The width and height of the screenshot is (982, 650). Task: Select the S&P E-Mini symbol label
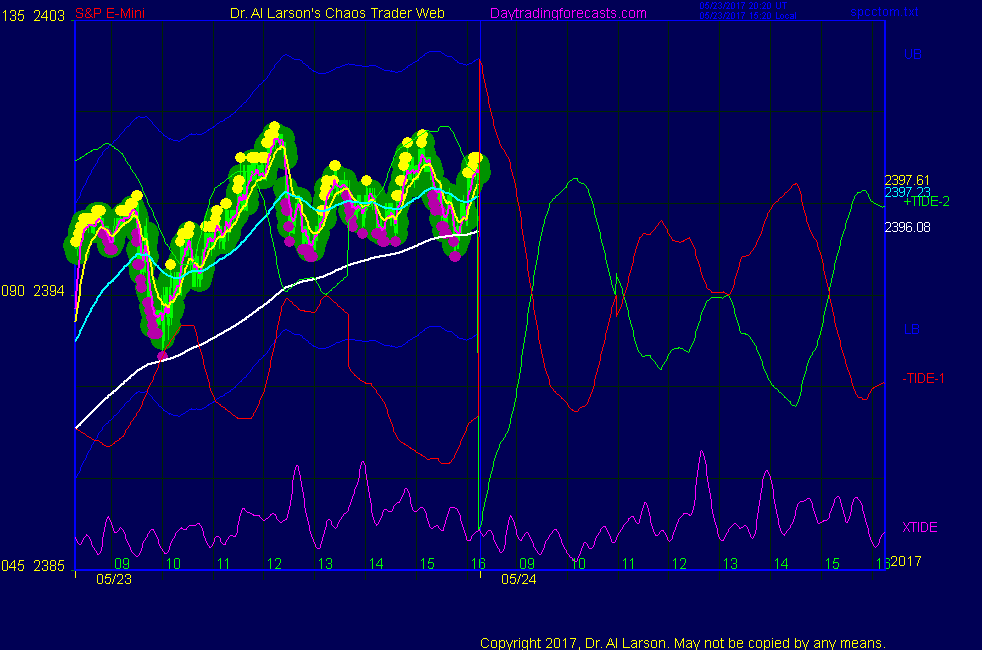(116, 13)
